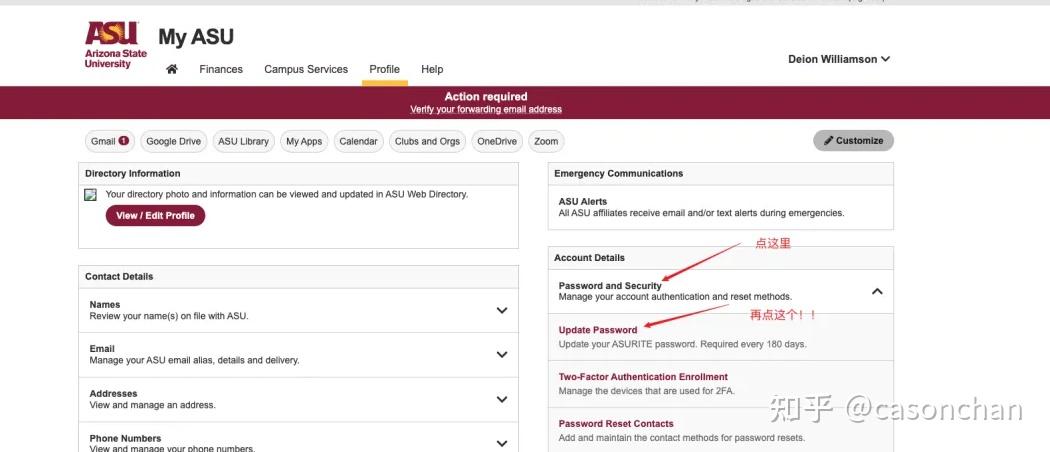Open Two-Factor Authentication Enrollment link
Screen dimensions: 1050x452
[x=643, y=377]
